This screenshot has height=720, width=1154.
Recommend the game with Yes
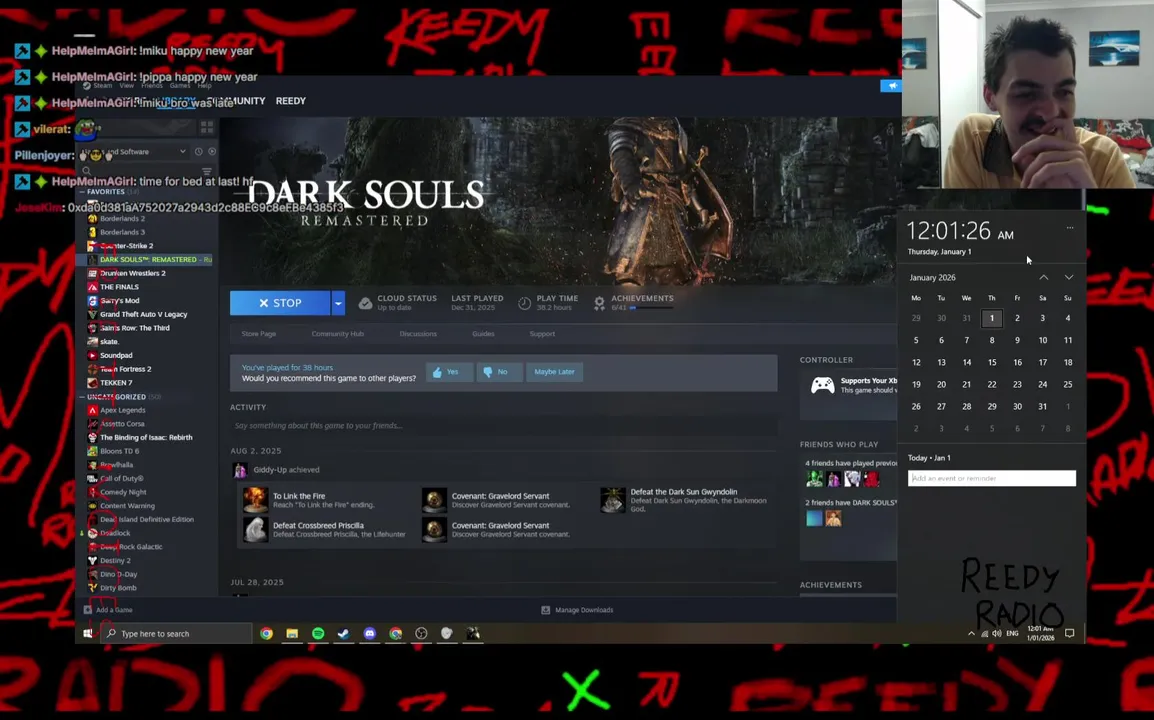click(449, 372)
